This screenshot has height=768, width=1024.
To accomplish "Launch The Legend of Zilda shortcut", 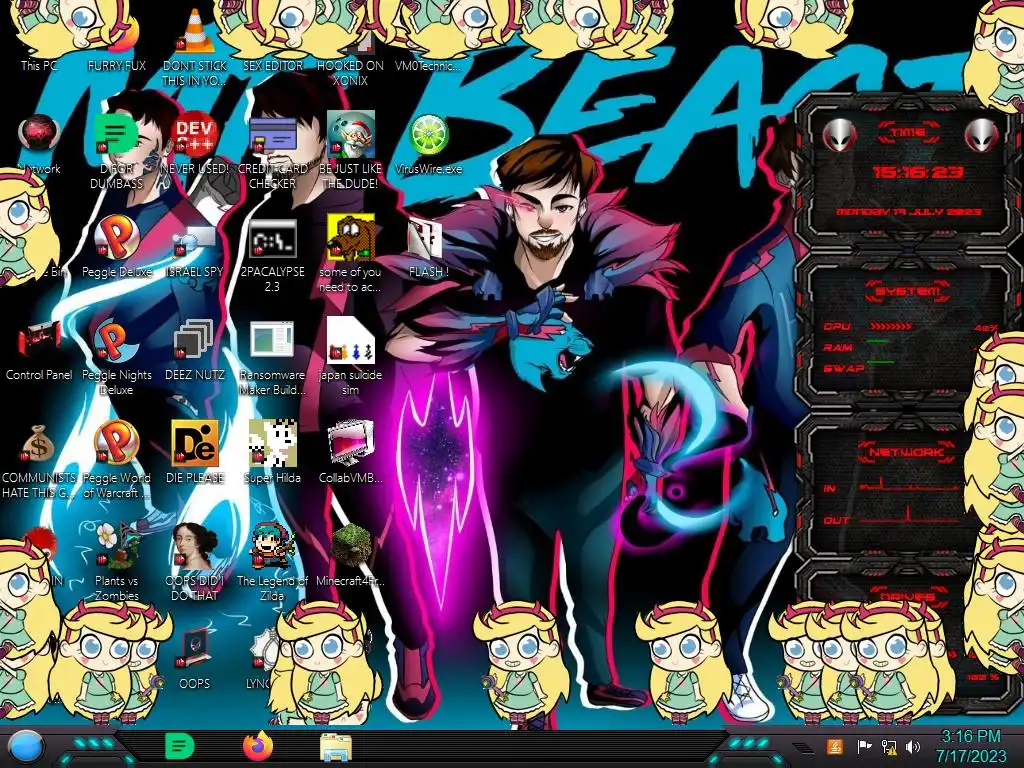I will 272,546.
